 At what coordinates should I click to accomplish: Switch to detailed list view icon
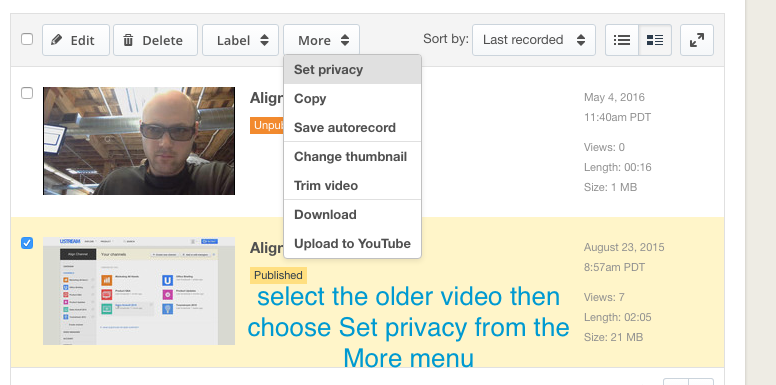(655, 40)
